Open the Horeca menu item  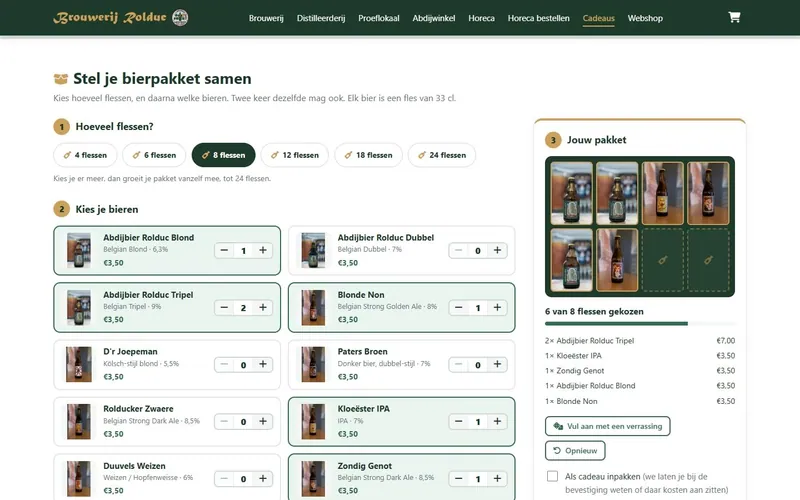pyautogui.click(x=481, y=18)
